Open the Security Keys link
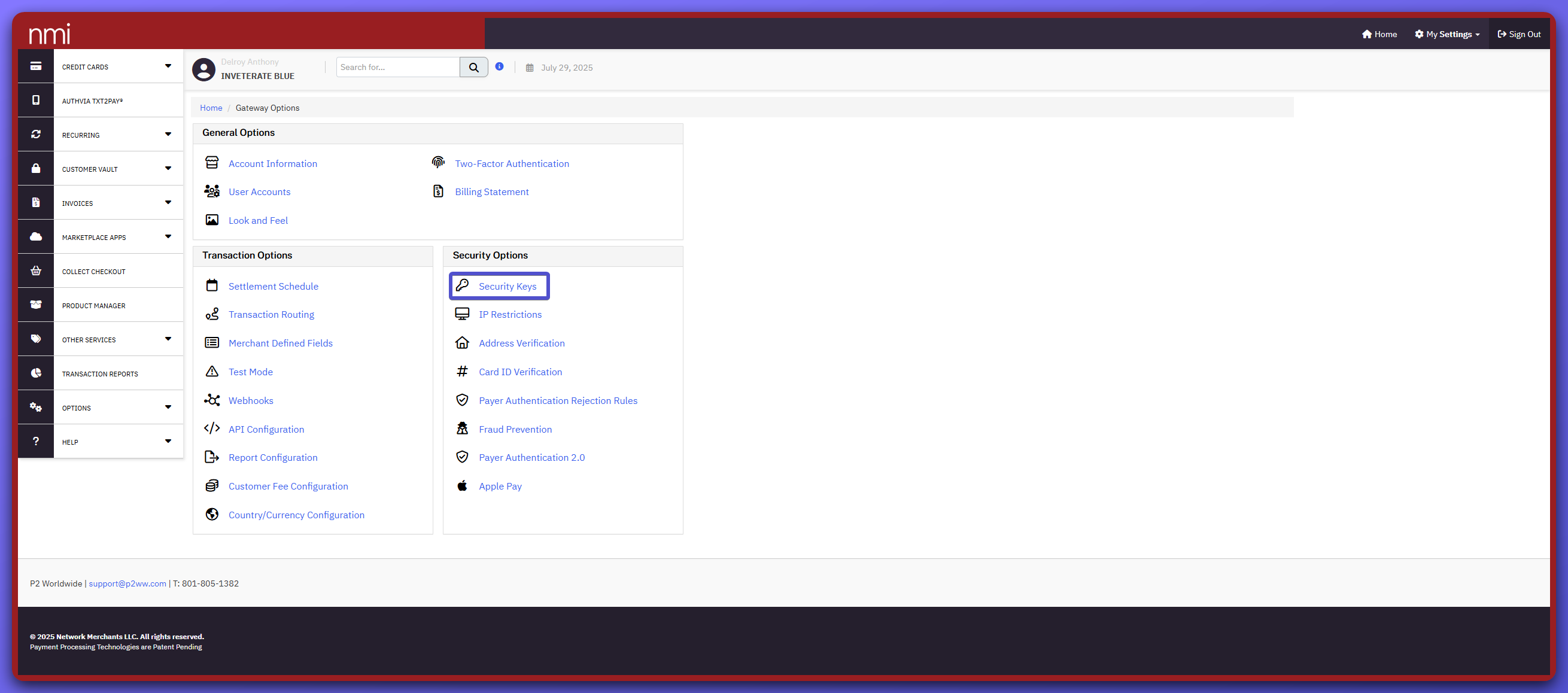Screen dimensions: 1568x693 coord(507,286)
